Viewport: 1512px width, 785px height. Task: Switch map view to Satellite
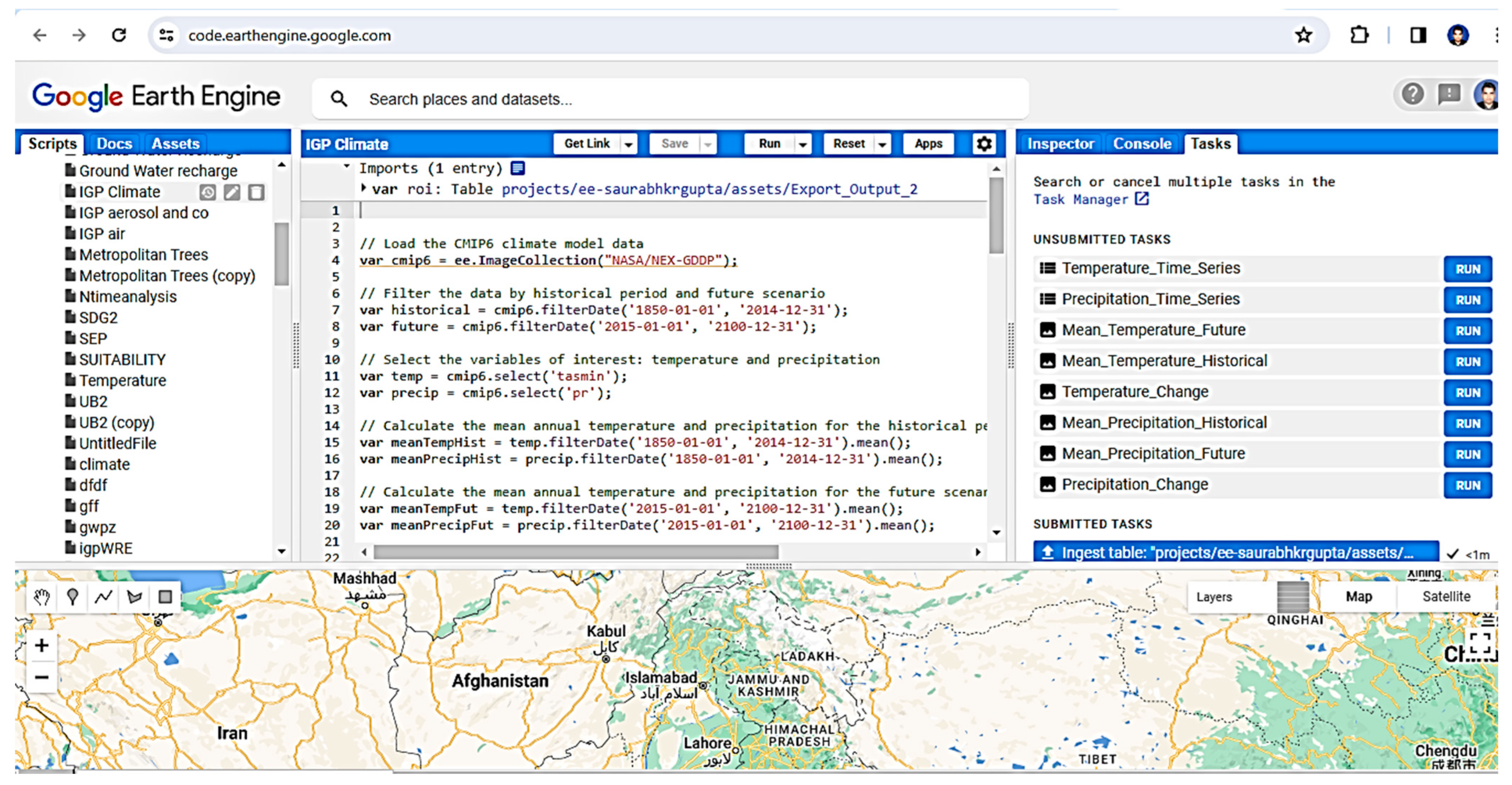click(1446, 597)
